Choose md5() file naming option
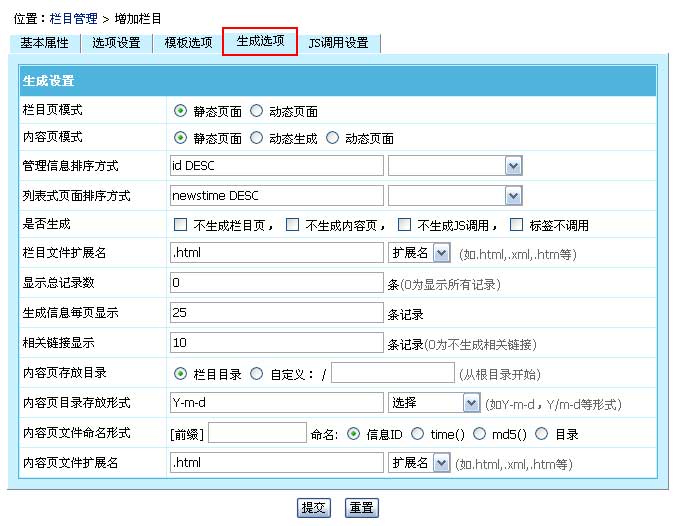The image size is (679, 526). (479, 434)
